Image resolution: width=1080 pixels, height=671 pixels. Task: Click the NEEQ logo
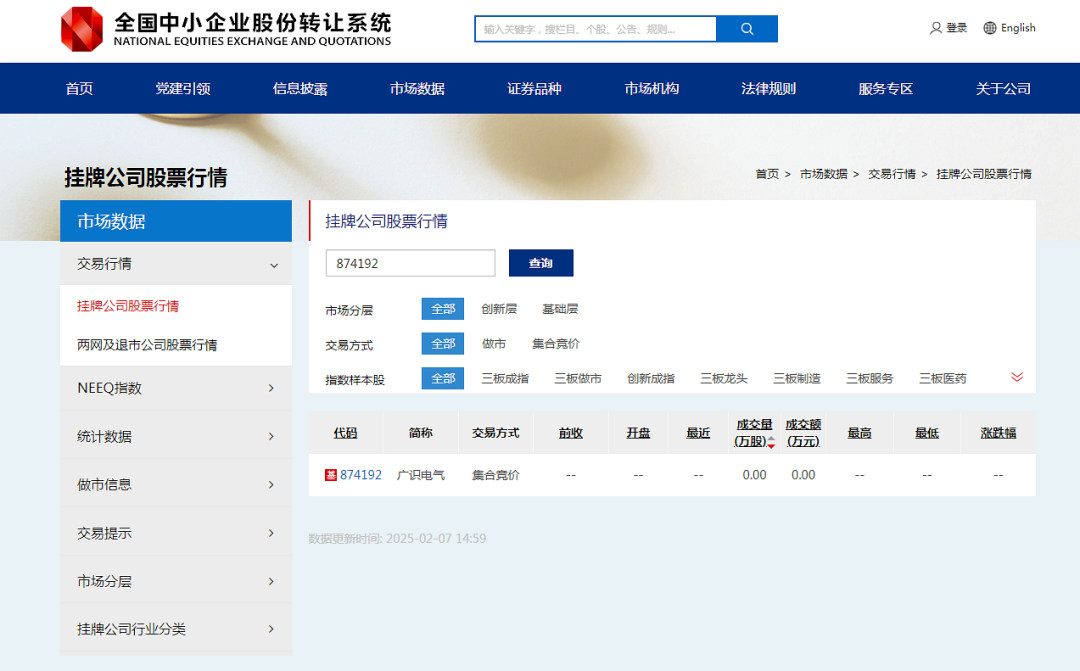click(78, 28)
